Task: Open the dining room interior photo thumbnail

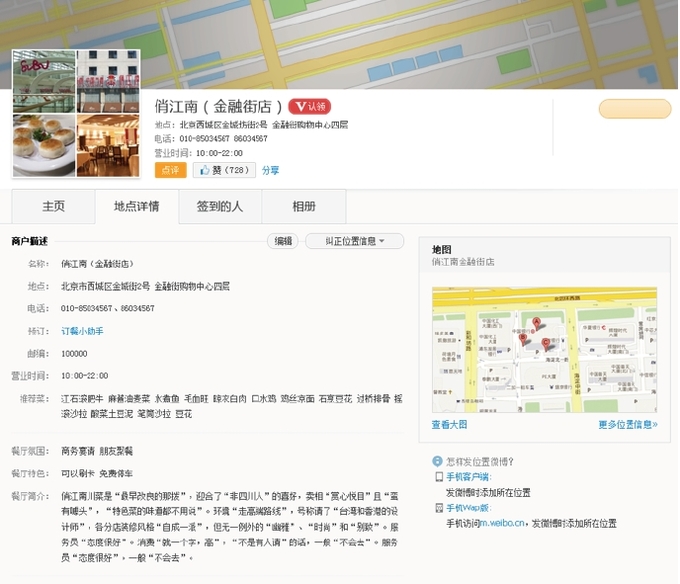Action: point(108,145)
